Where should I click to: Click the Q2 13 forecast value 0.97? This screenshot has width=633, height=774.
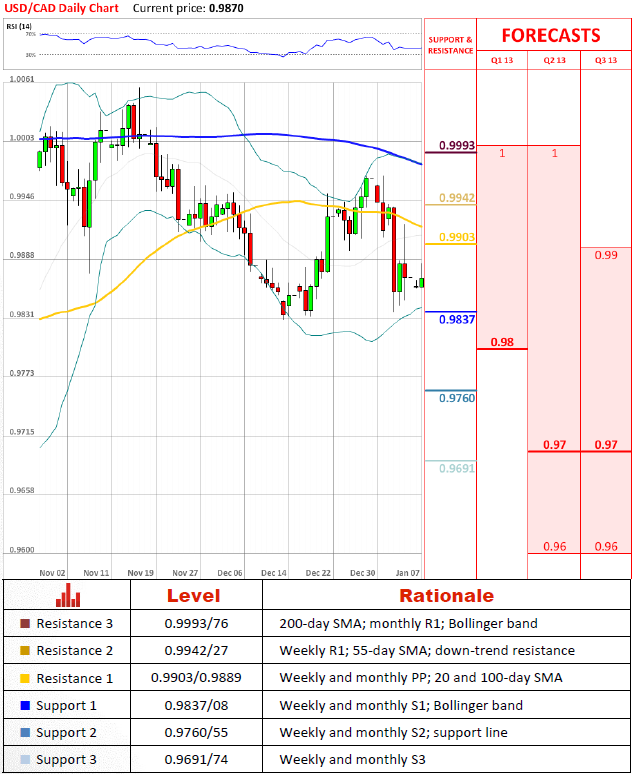coord(554,445)
